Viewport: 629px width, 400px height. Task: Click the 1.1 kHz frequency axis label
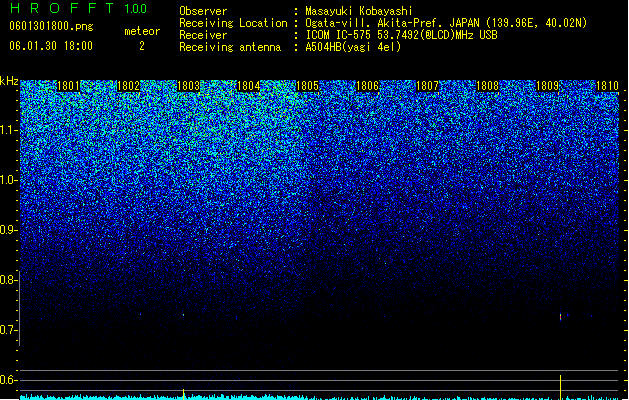click(x=9, y=130)
